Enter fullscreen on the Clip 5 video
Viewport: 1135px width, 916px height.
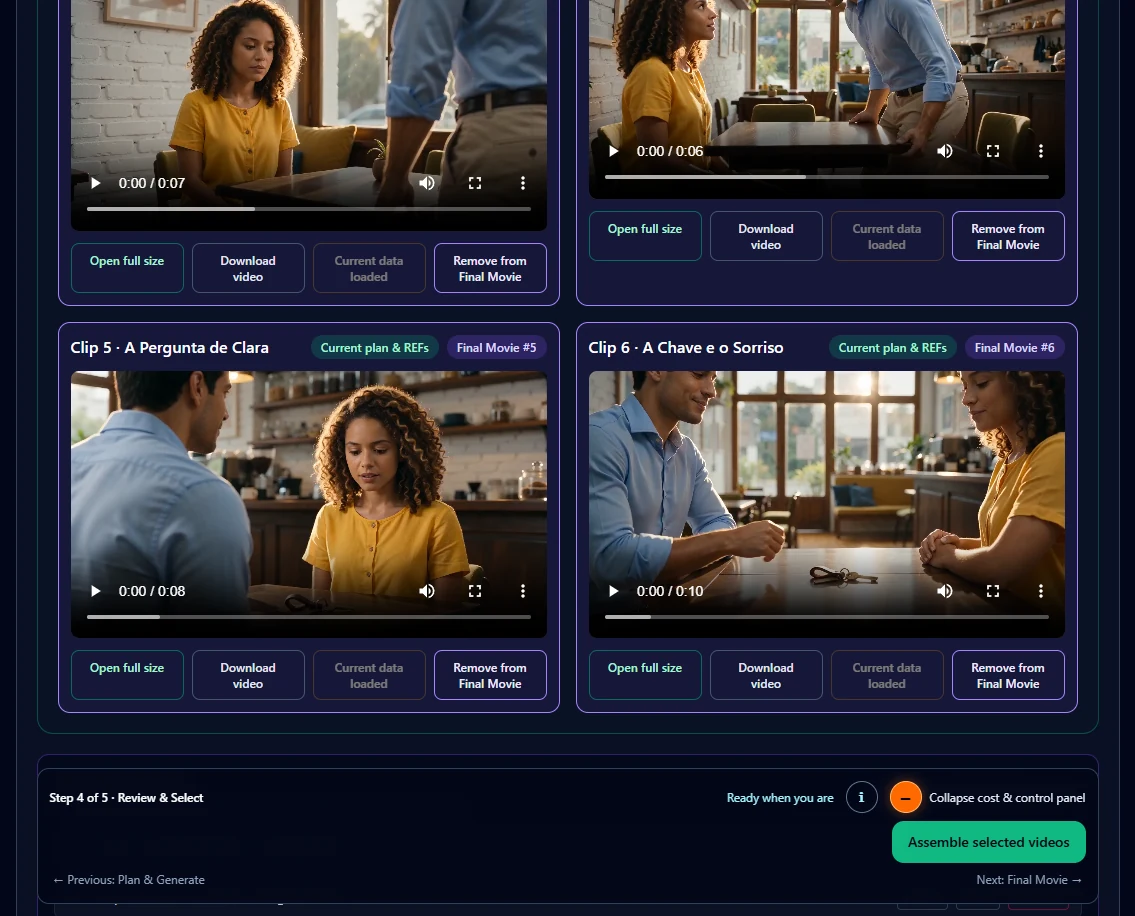[x=475, y=591]
